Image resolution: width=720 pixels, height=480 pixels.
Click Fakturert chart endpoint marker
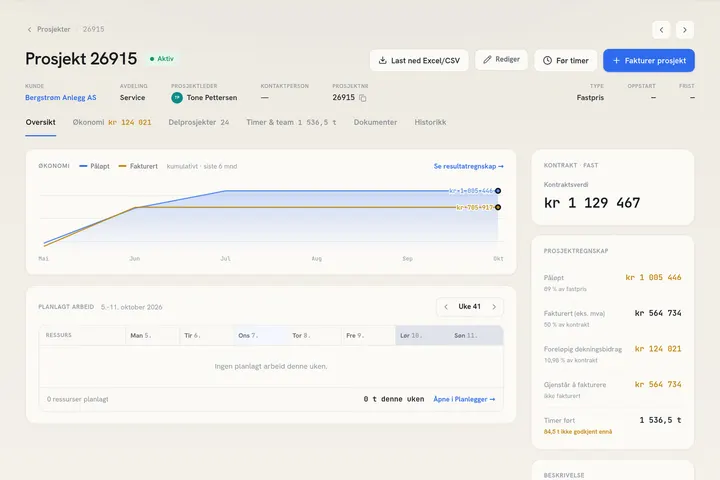[498, 207]
